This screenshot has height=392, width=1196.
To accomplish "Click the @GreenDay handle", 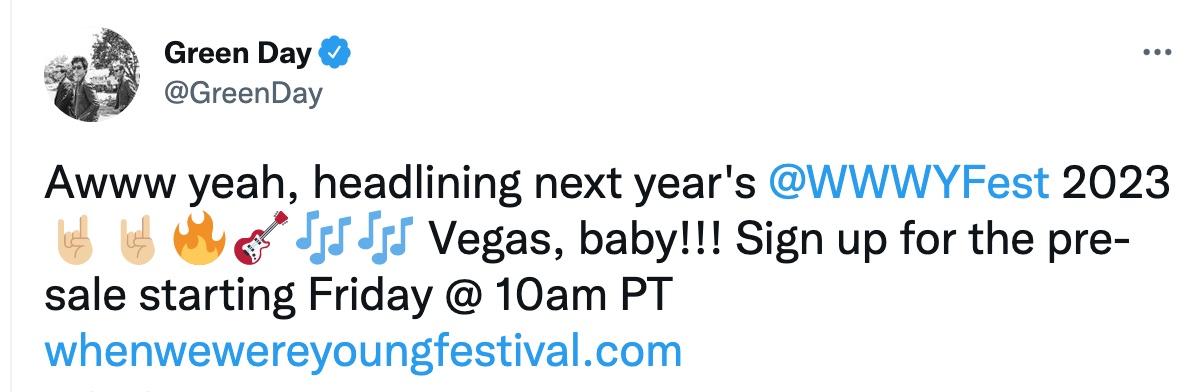I will (x=243, y=94).
